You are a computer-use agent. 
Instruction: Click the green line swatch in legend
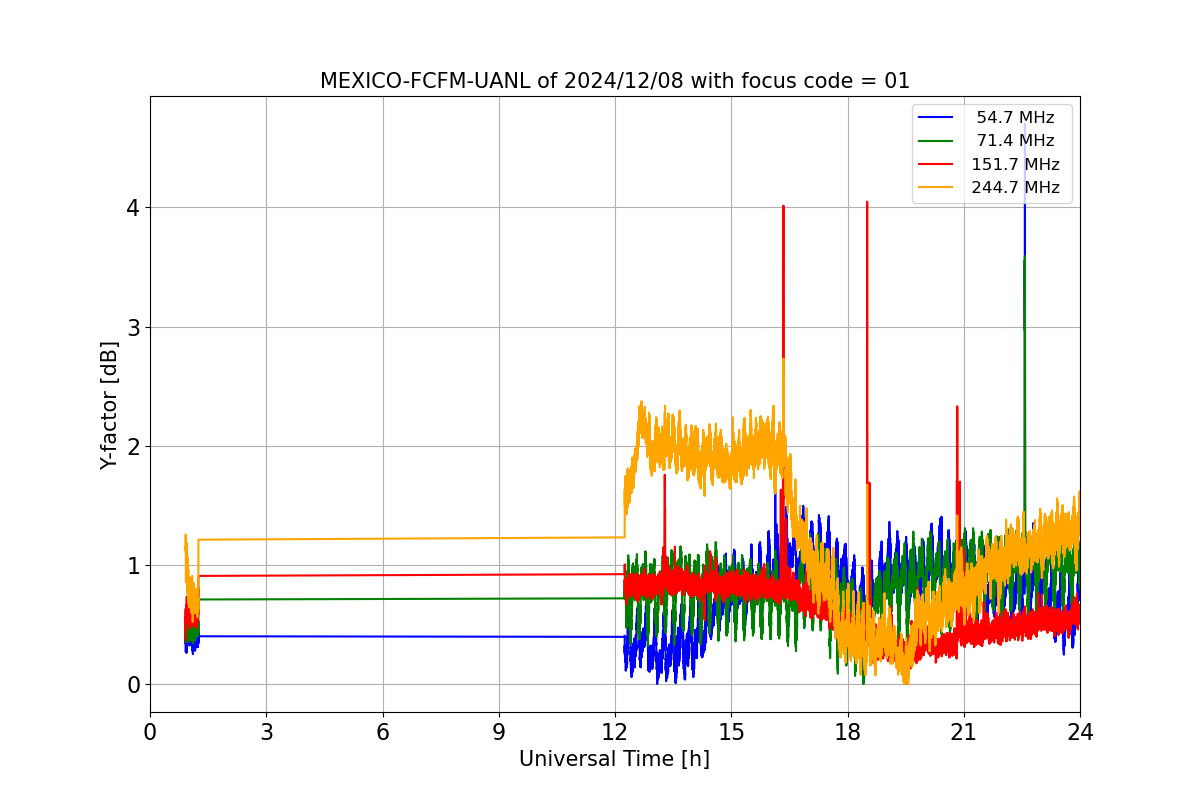pyautogui.click(x=936, y=141)
